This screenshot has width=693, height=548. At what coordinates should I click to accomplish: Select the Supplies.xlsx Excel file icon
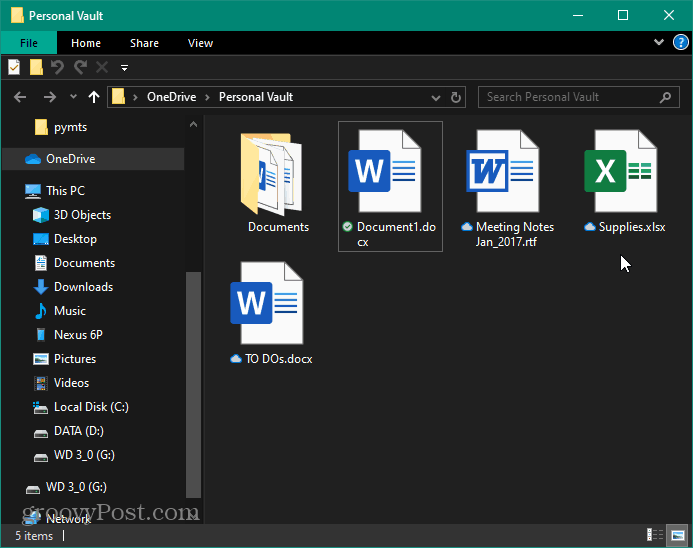pos(621,171)
